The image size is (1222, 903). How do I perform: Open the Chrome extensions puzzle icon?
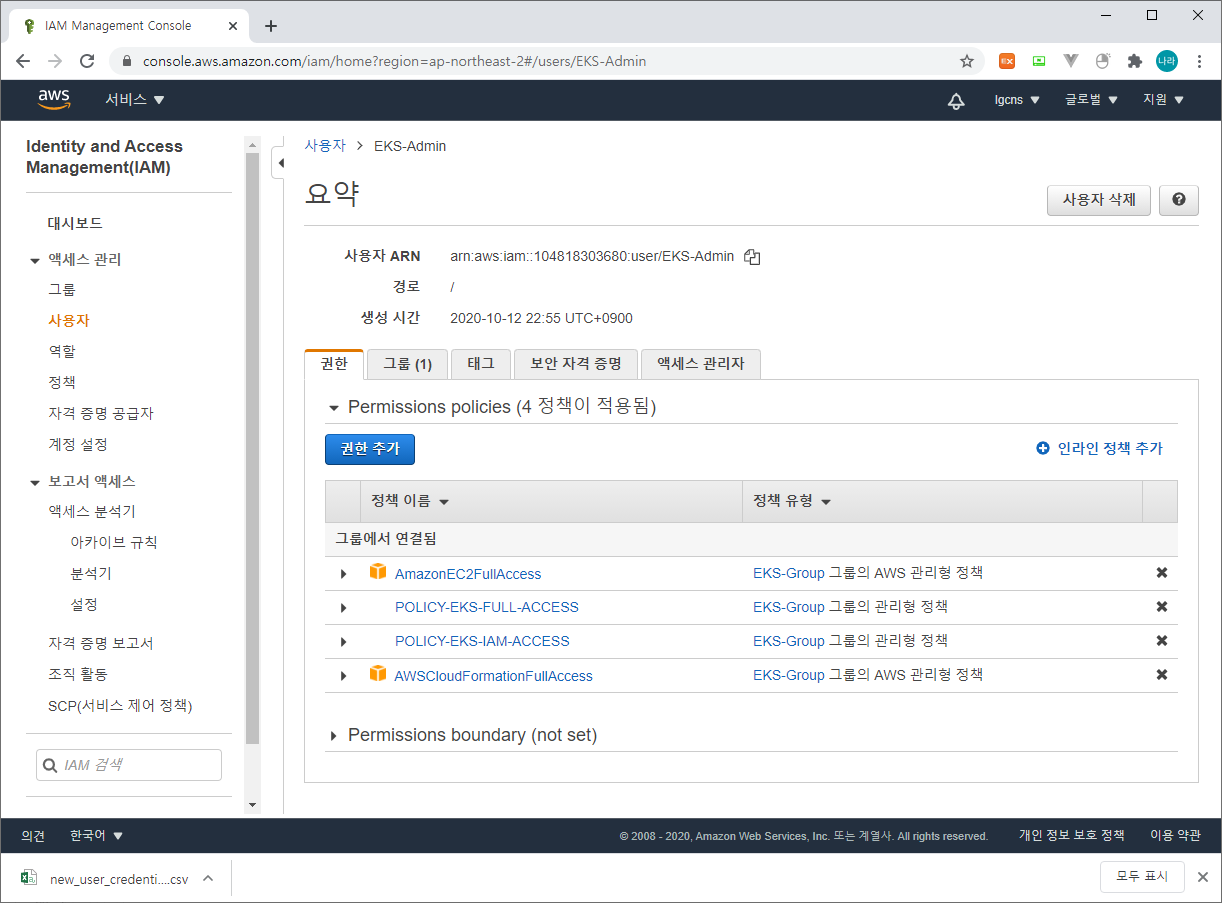coord(1134,61)
